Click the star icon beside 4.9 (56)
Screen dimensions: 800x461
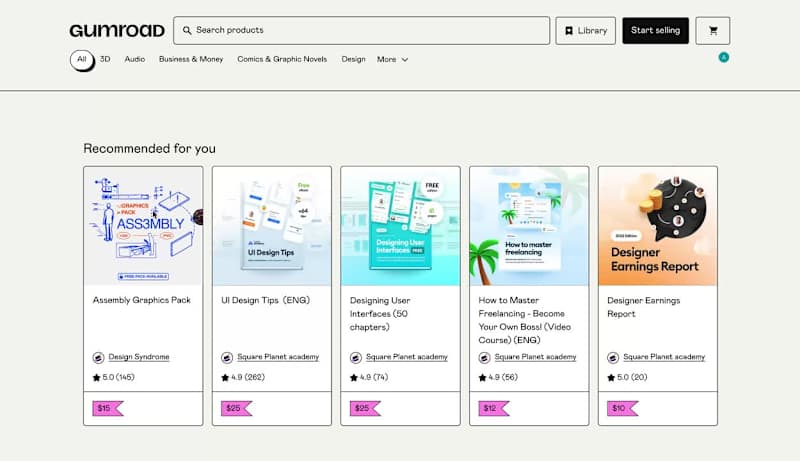pos(482,377)
